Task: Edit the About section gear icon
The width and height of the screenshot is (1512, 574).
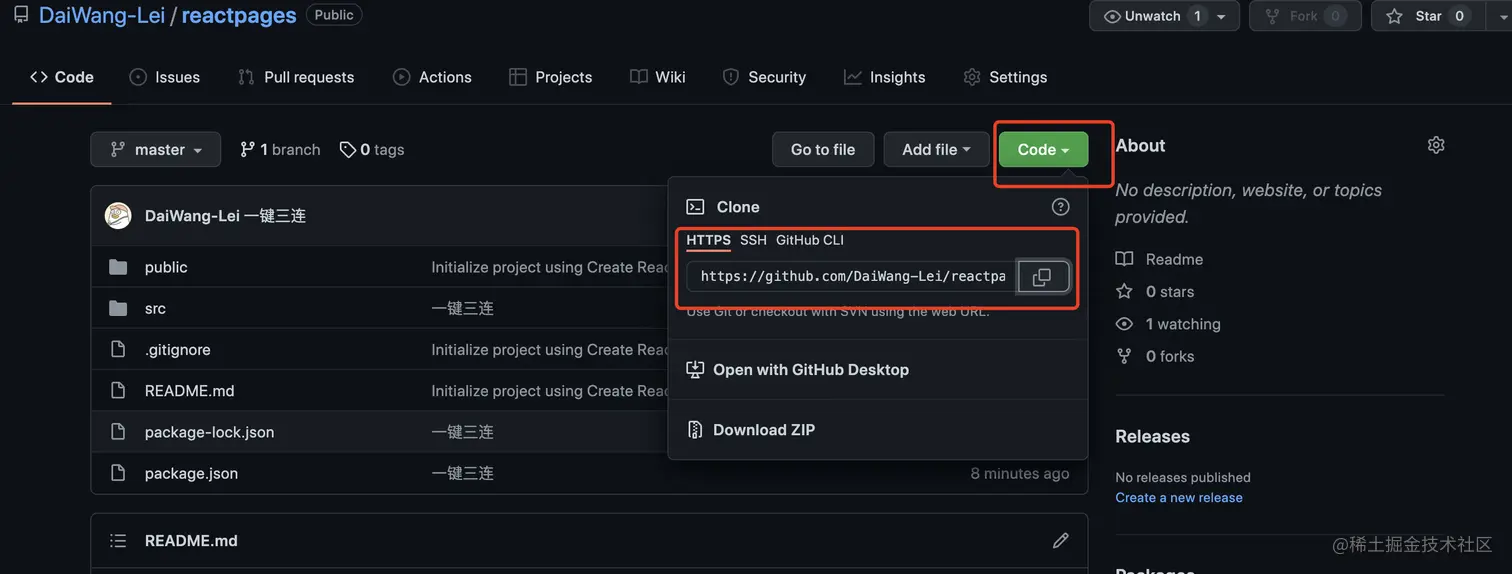Action: click(x=1436, y=145)
